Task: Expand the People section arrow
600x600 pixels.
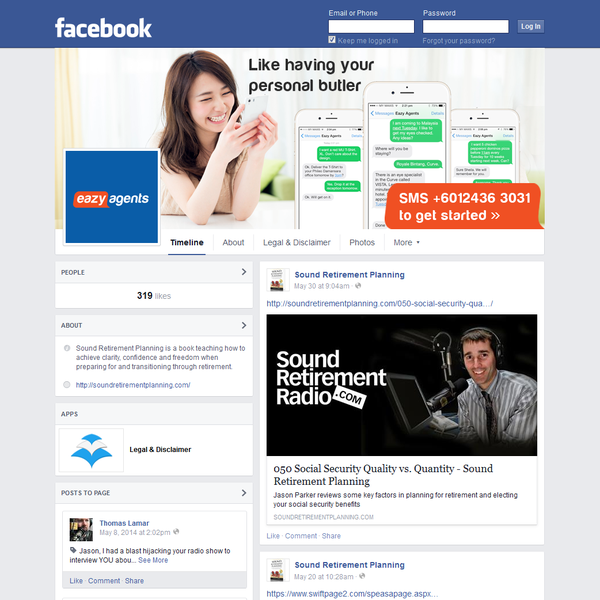Action: [244, 272]
